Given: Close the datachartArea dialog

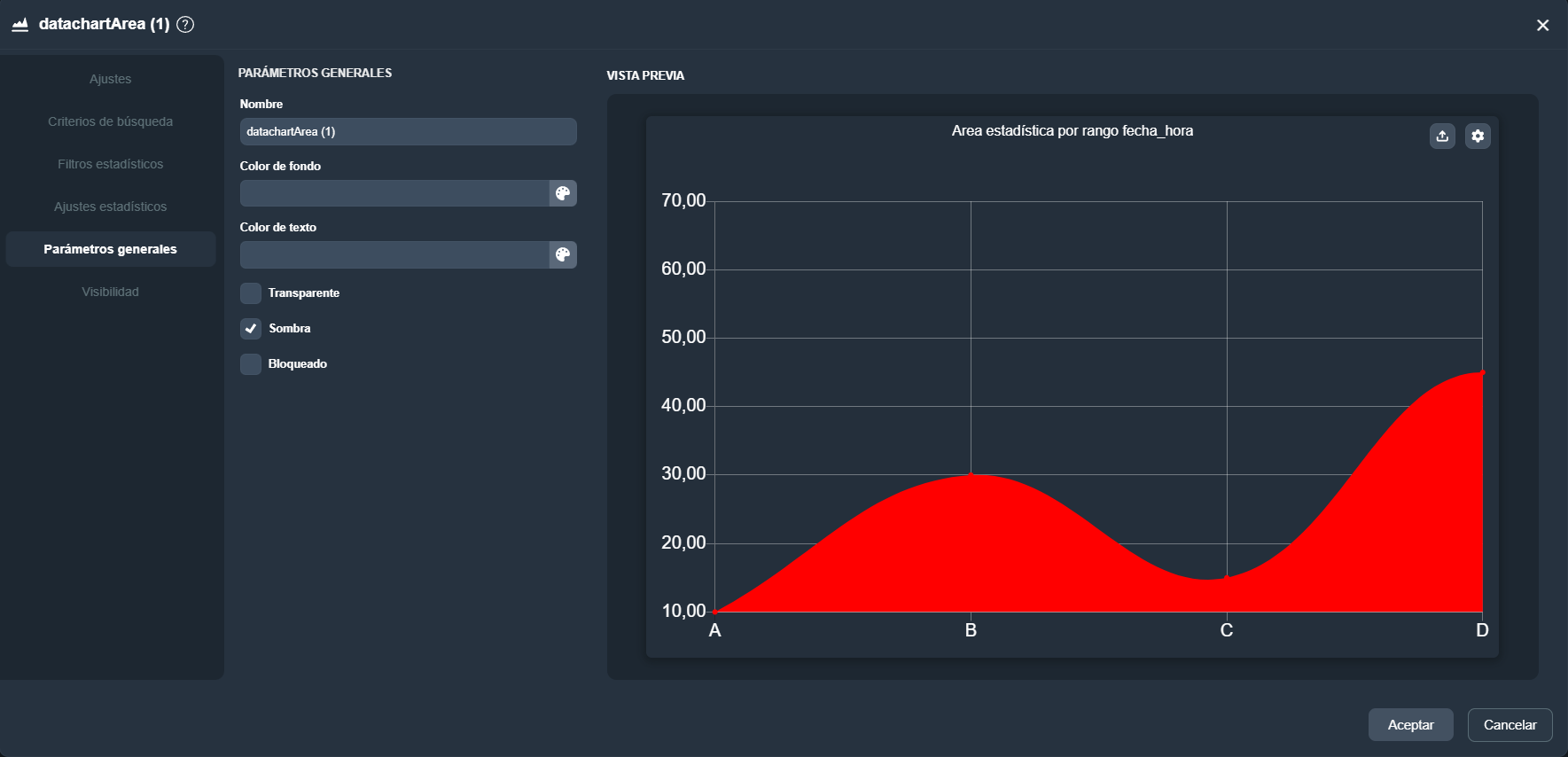Looking at the screenshot, I should pos(1542,25).
